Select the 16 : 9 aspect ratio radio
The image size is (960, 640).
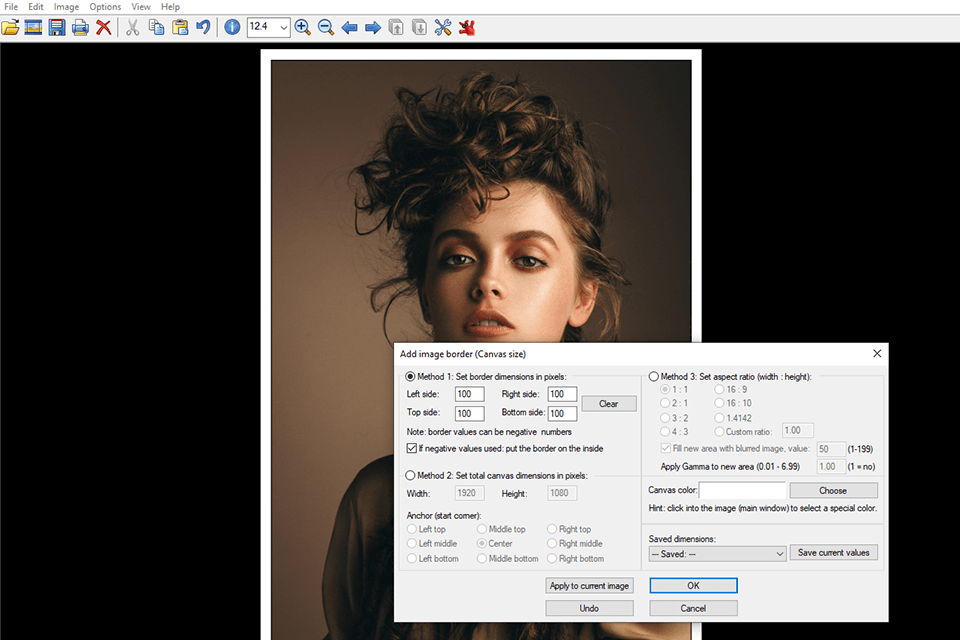click(719, 390)
